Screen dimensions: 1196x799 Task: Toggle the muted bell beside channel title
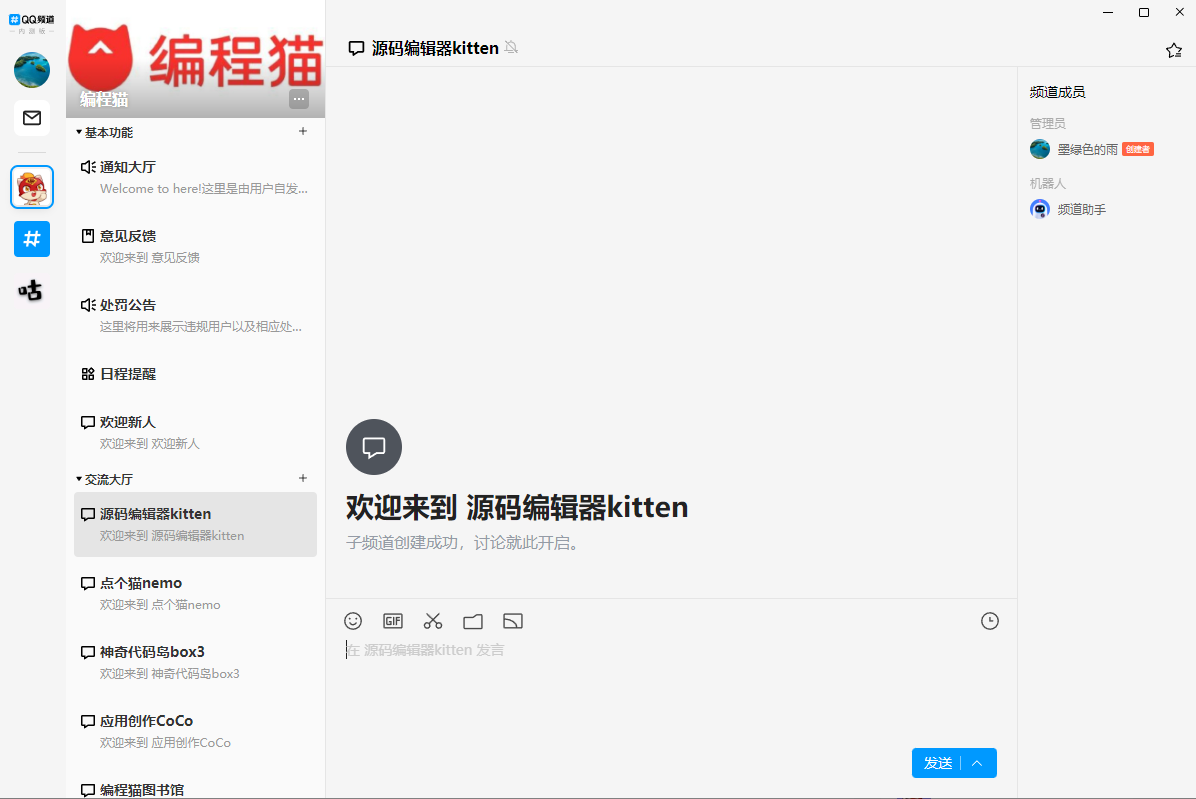[x=511, y=47]
